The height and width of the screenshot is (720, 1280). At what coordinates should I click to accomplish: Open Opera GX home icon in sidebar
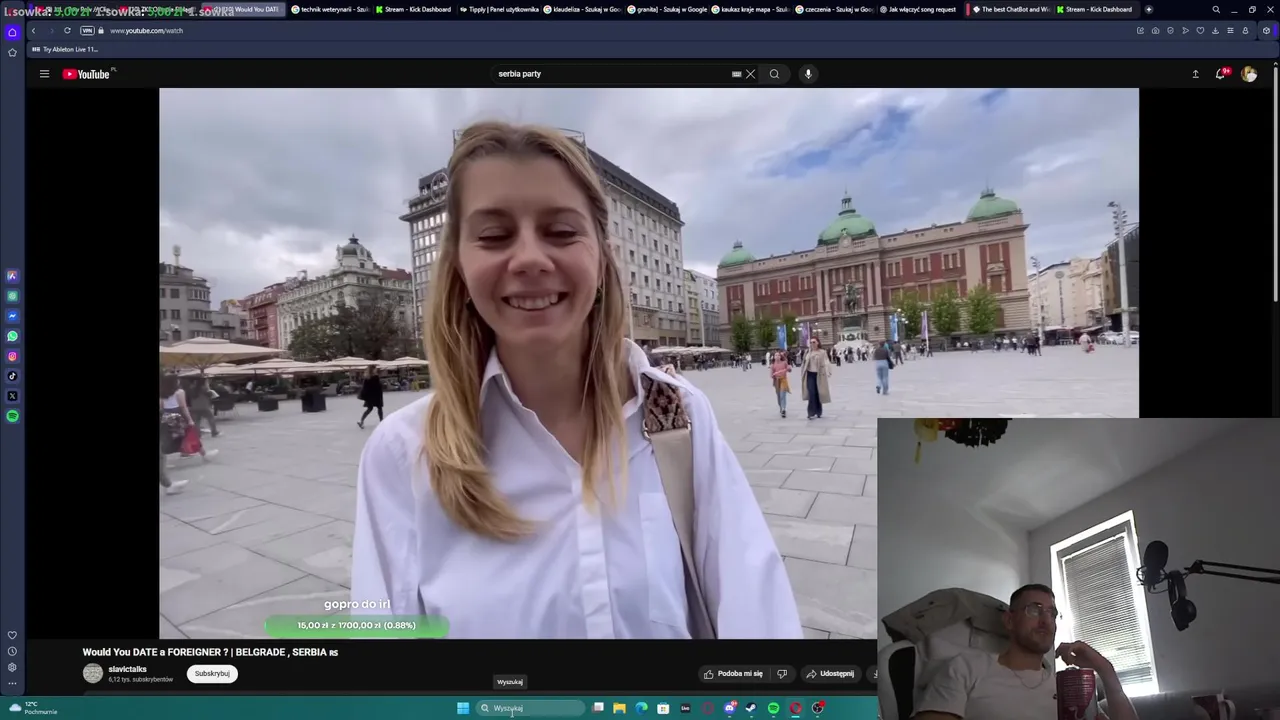pos(12,32)
